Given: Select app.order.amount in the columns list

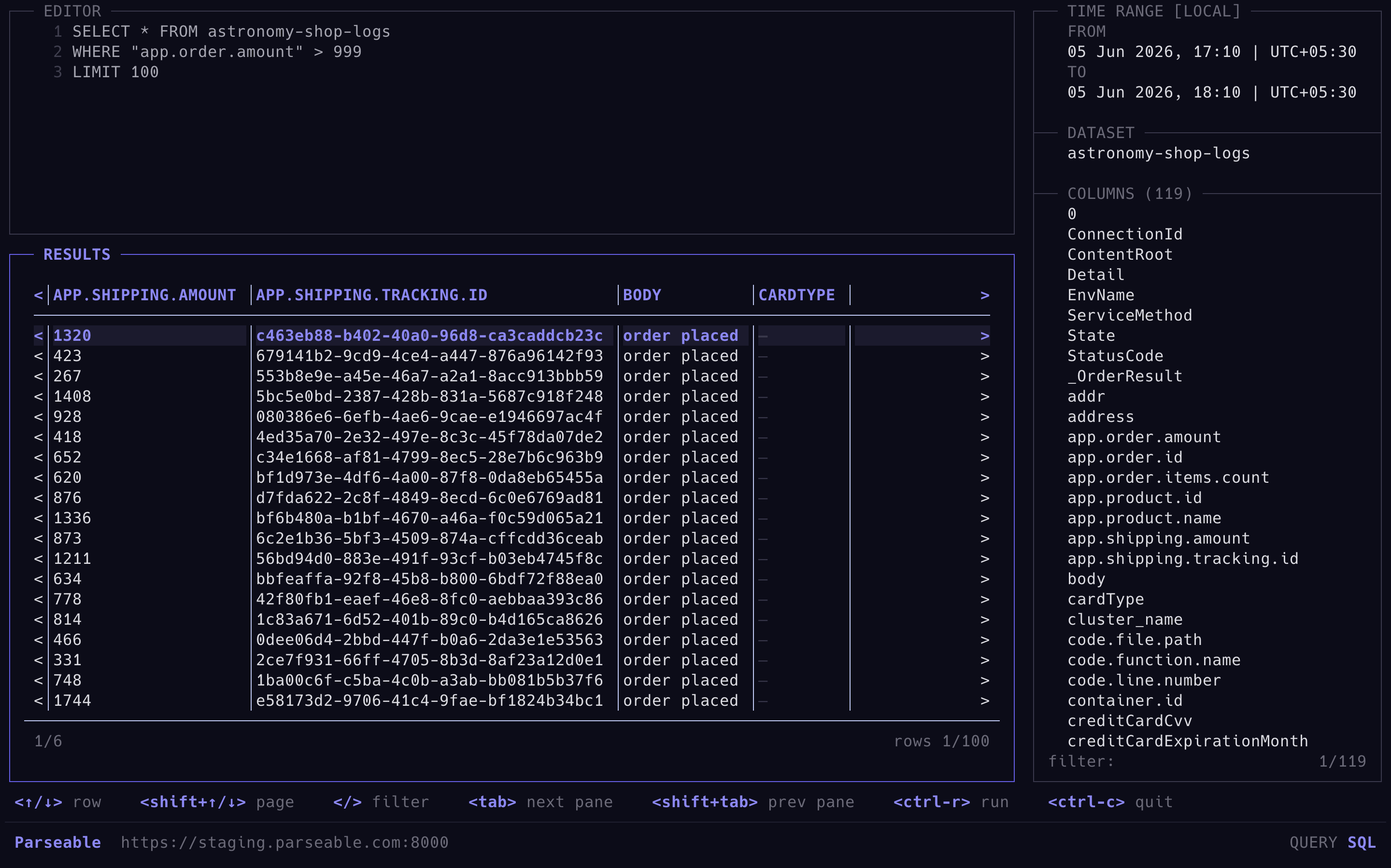Looking at the screenshot, I should point(1144,437).
